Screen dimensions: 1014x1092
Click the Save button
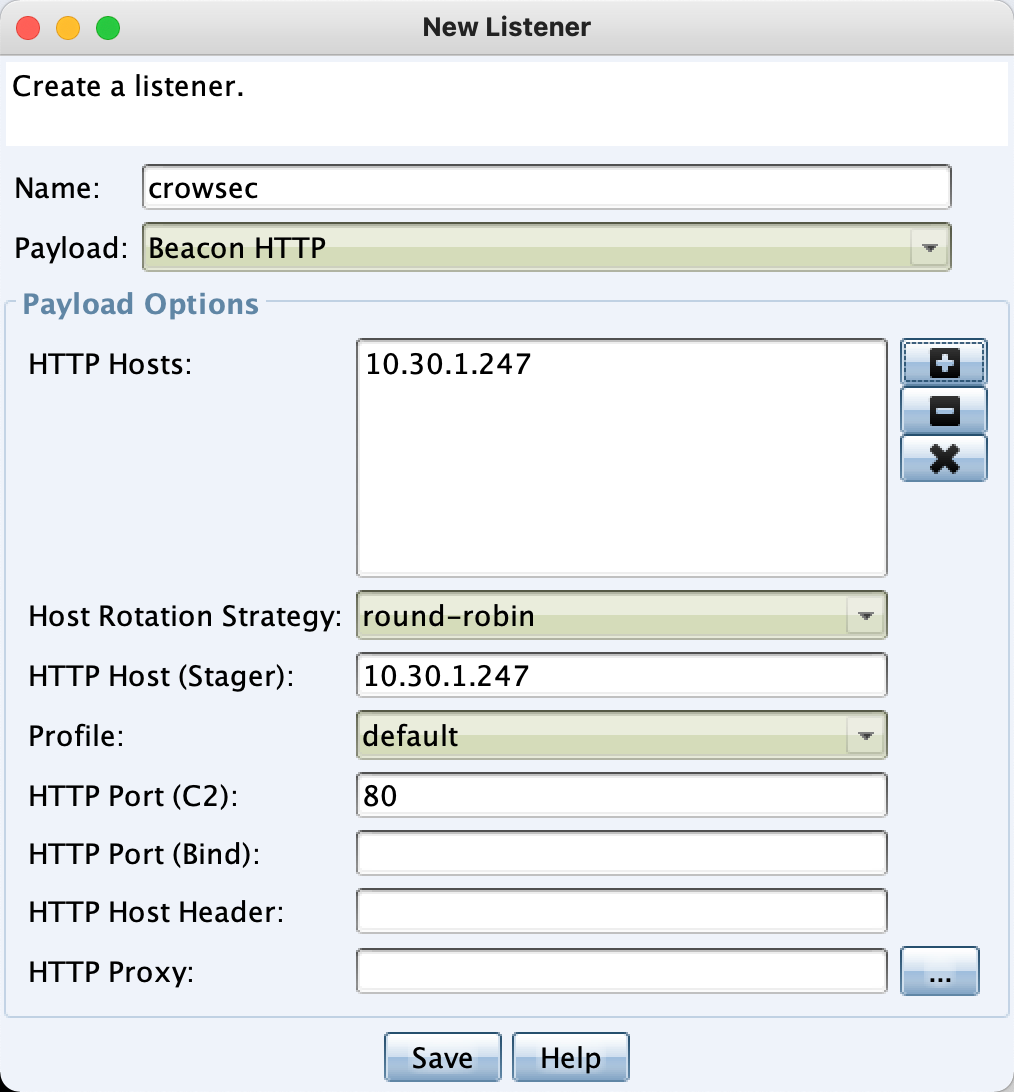point(442,1057)
